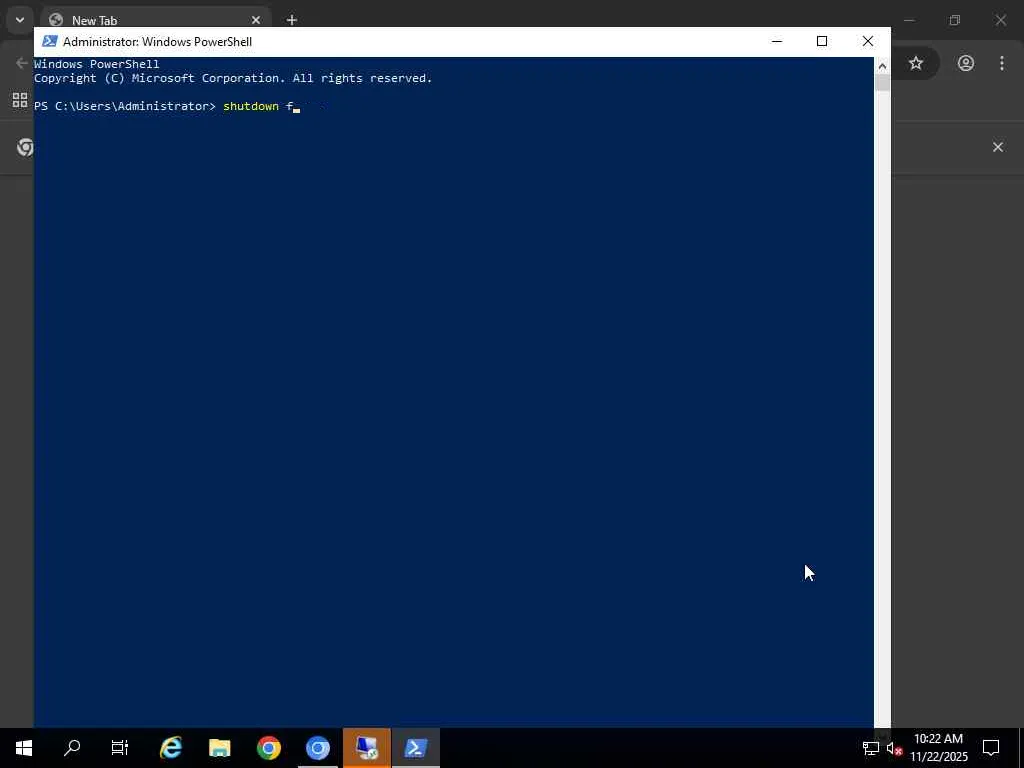
Task: Open the Chrome apps grid icon
Action: pos(20,100)
